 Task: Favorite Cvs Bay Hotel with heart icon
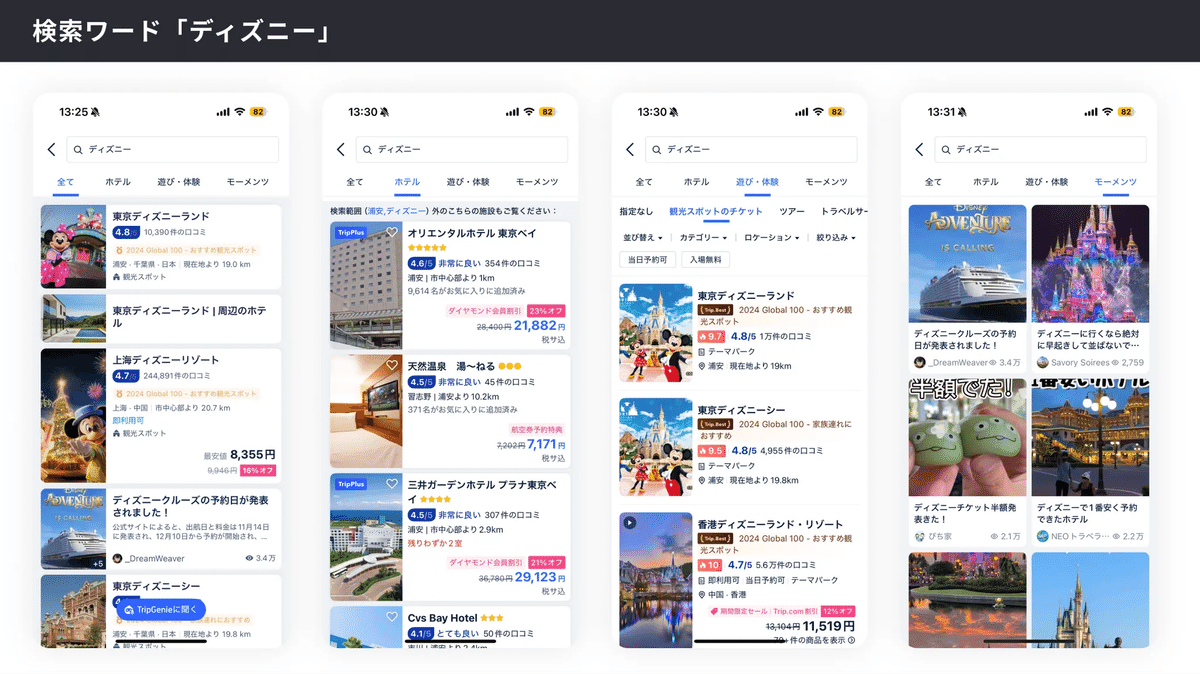pyautogui.click(x=392, y=616)
